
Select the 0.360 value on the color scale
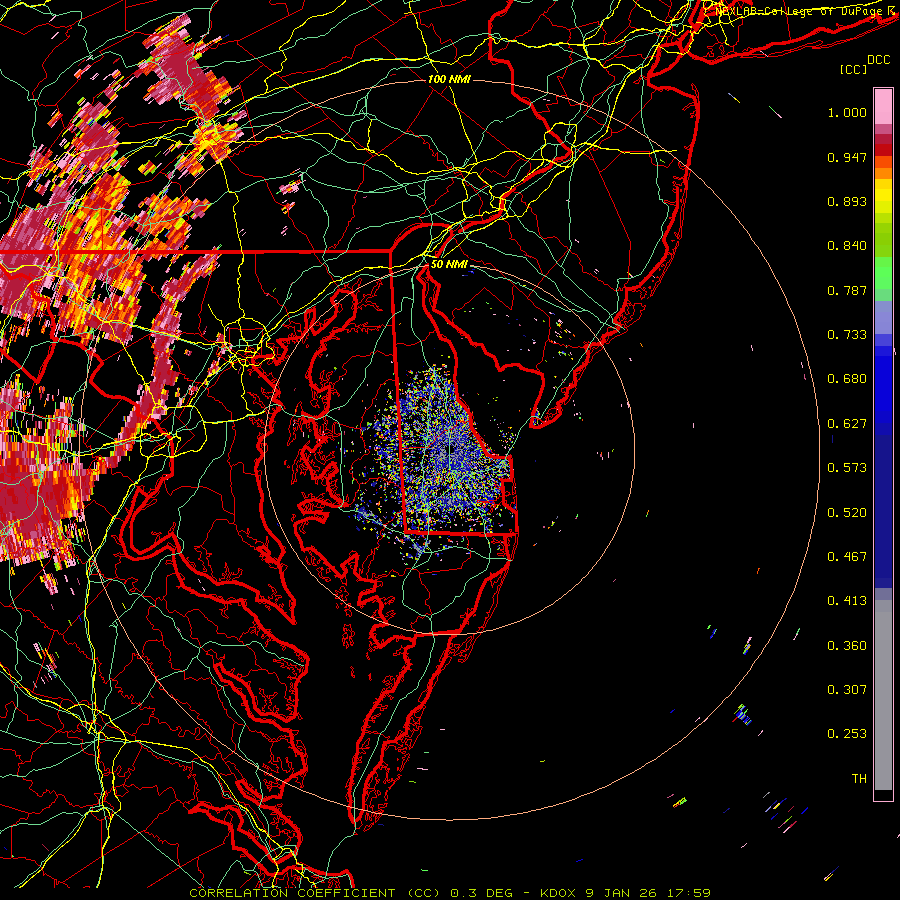pyautogui.click(x=847, y=646)
